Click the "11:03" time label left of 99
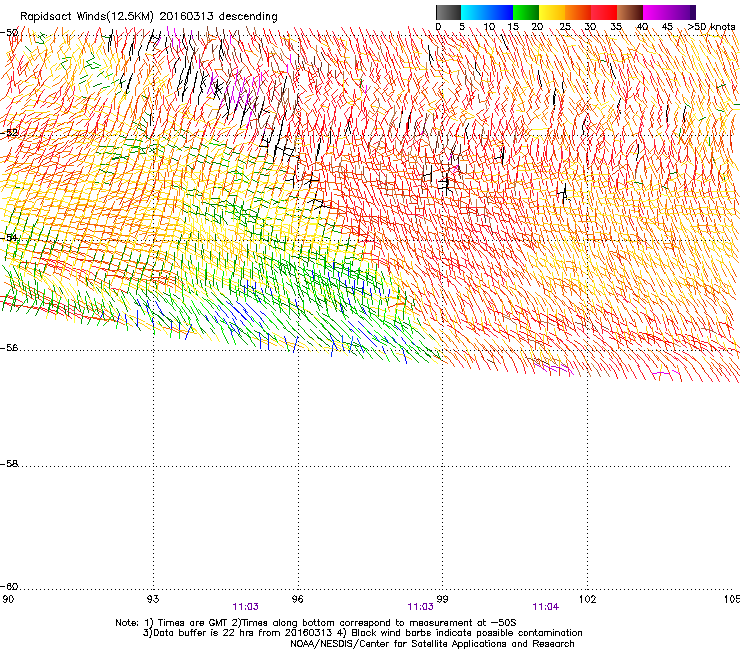 point(420,607)
